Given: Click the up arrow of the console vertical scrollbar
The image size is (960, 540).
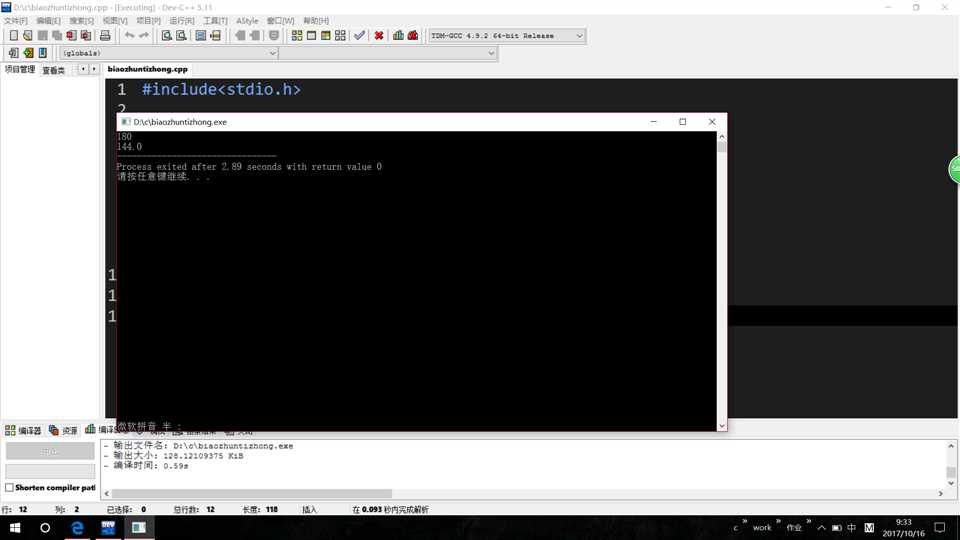Looking at the screenshot, I should click(x=722, y=137).
